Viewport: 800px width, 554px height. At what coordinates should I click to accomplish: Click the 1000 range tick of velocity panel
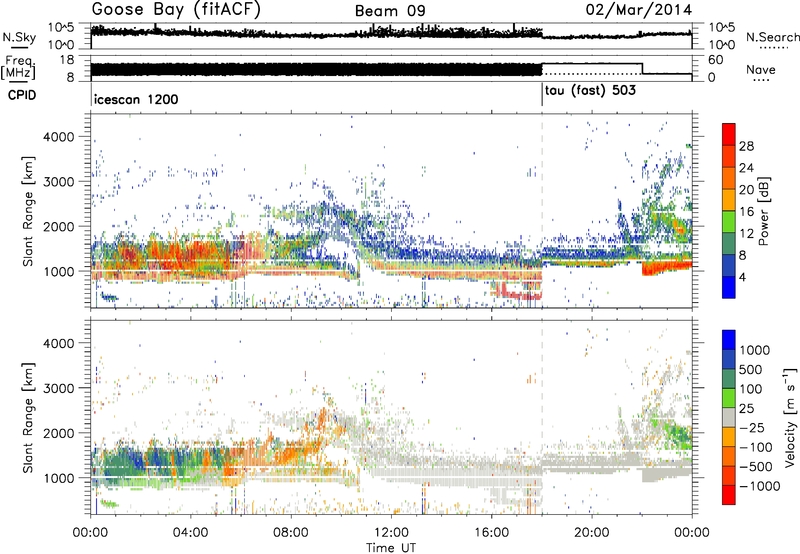[x=59, y=478]
